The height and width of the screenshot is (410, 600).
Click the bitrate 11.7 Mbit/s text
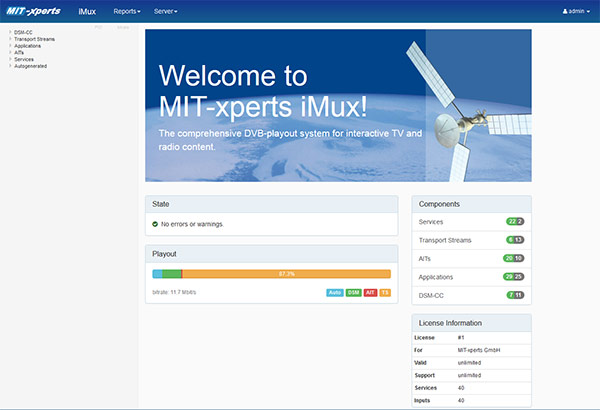pos(174,292)
